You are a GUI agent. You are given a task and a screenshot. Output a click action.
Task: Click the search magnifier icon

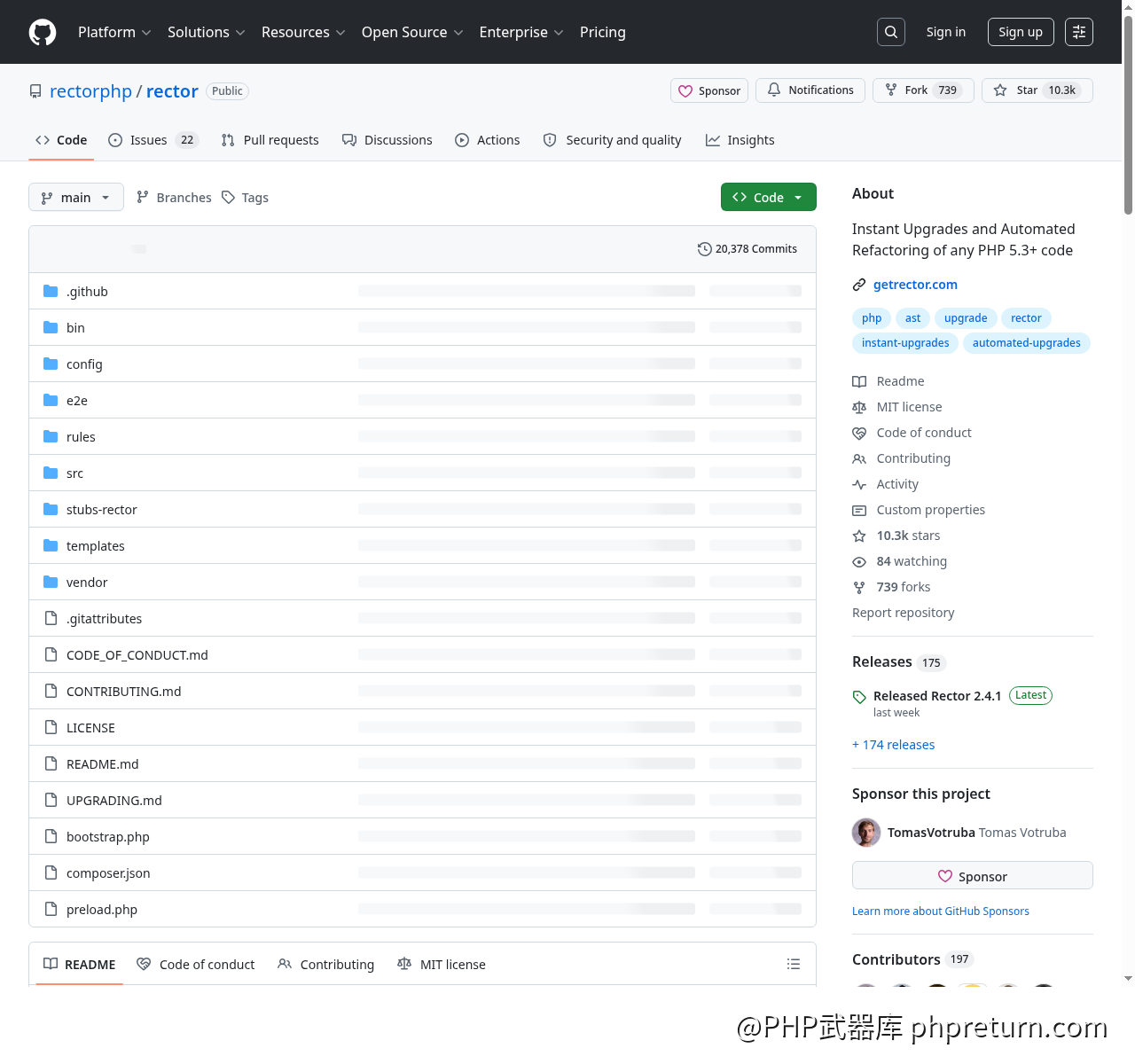coord(891,32)
